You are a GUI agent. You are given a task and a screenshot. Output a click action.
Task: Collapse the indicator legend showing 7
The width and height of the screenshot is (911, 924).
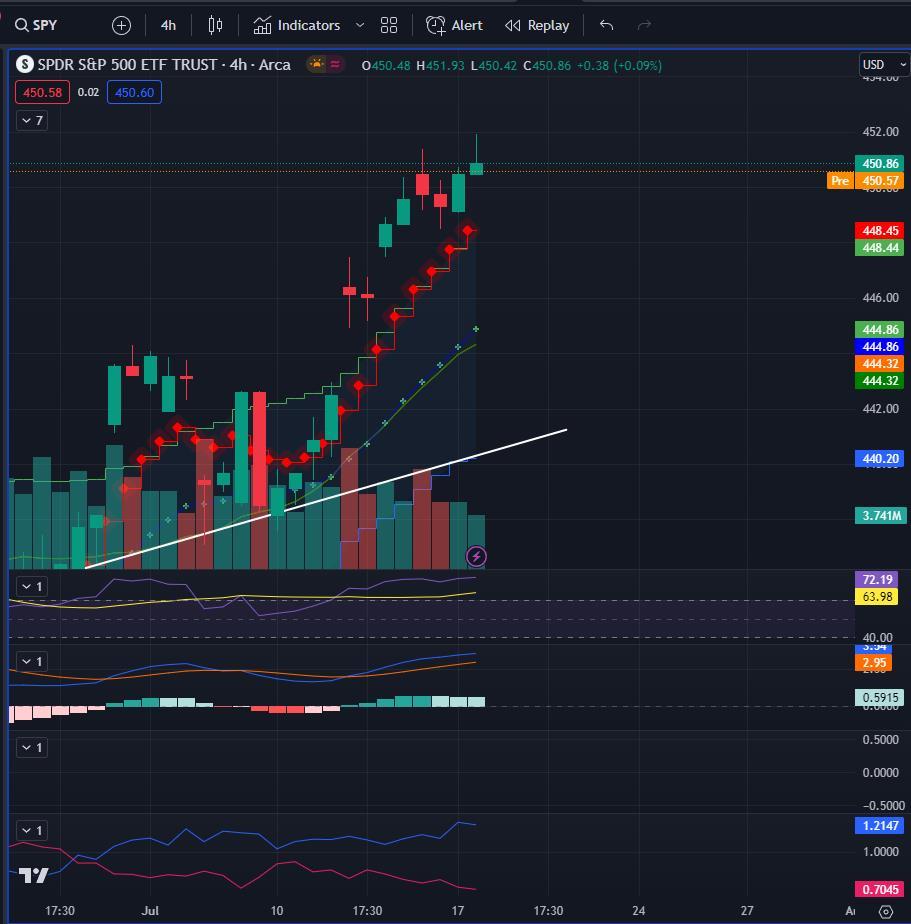(x=32, y=121)
